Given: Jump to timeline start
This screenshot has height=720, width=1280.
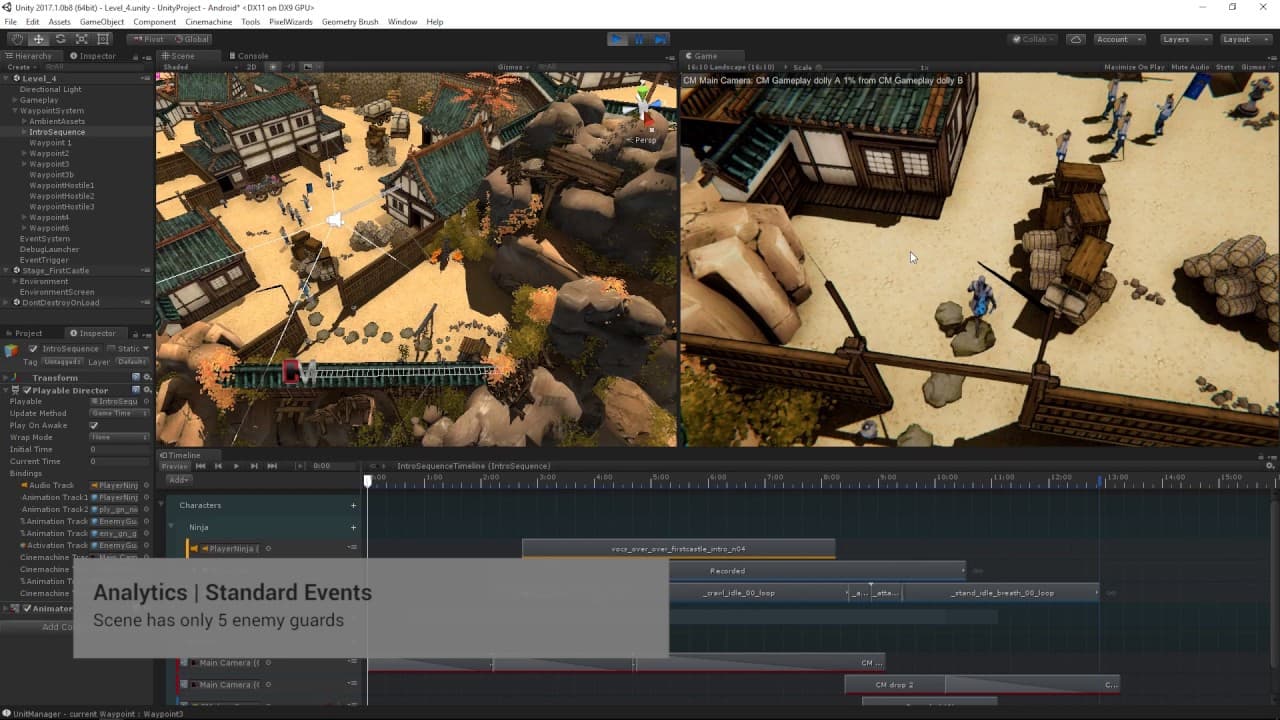Looking at the screenshot, I should click(x=200, y=466).
